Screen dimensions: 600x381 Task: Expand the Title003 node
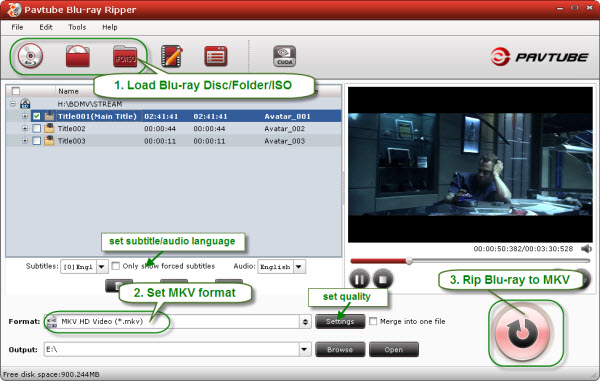(x=25, y=141)
